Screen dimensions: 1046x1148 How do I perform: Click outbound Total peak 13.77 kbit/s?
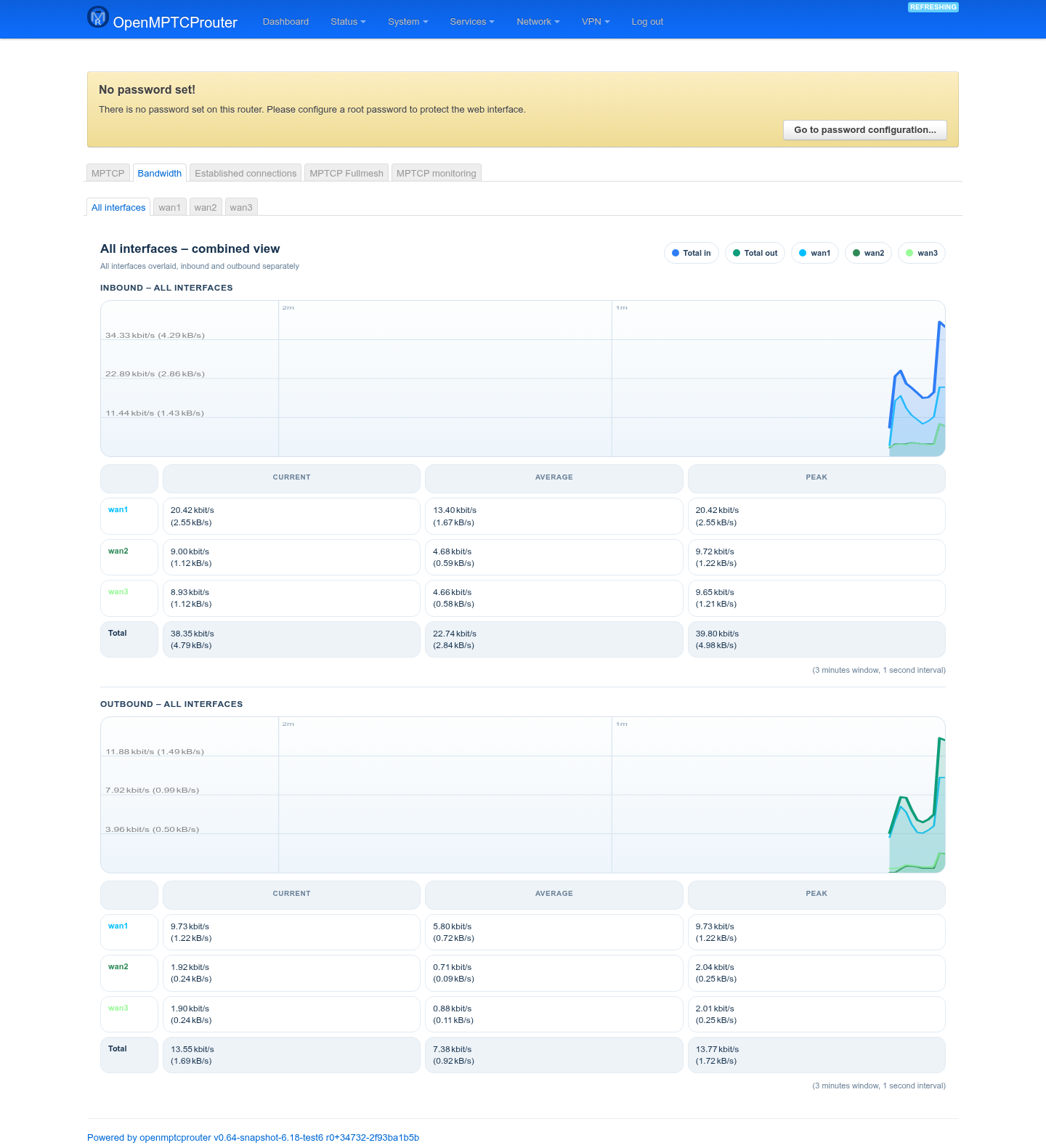click(816, 1055)
